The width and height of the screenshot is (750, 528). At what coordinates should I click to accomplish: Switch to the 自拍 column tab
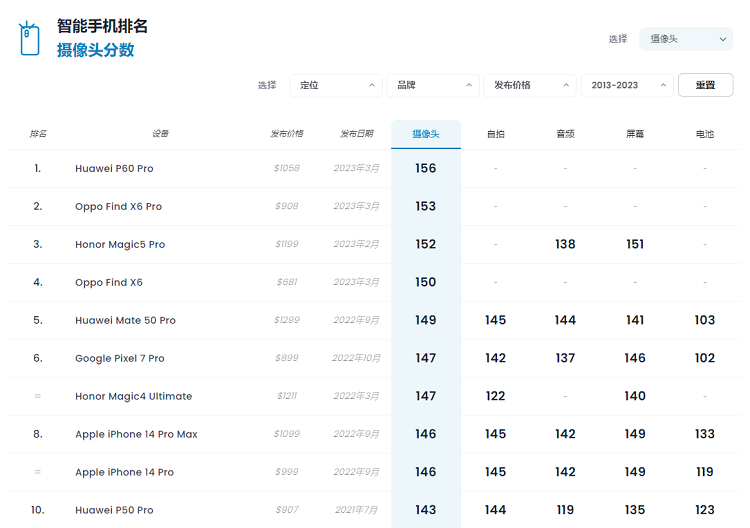[496, 134]
